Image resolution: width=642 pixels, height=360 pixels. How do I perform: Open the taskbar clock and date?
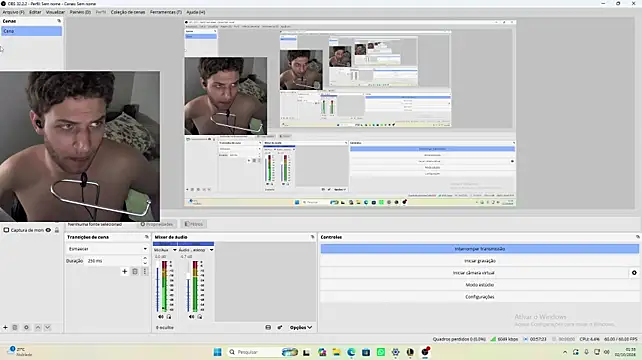[x=625, y=352]
